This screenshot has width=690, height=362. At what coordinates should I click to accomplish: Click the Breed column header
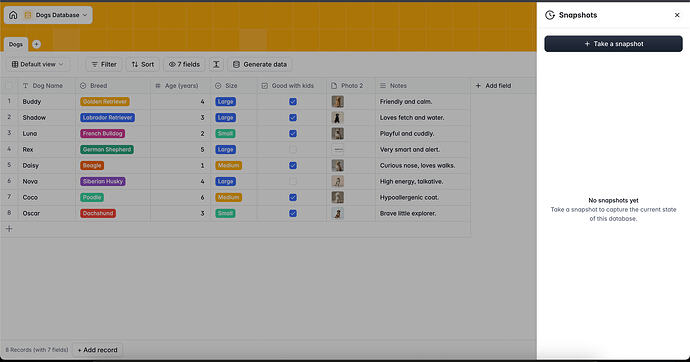tap(113, 86)
